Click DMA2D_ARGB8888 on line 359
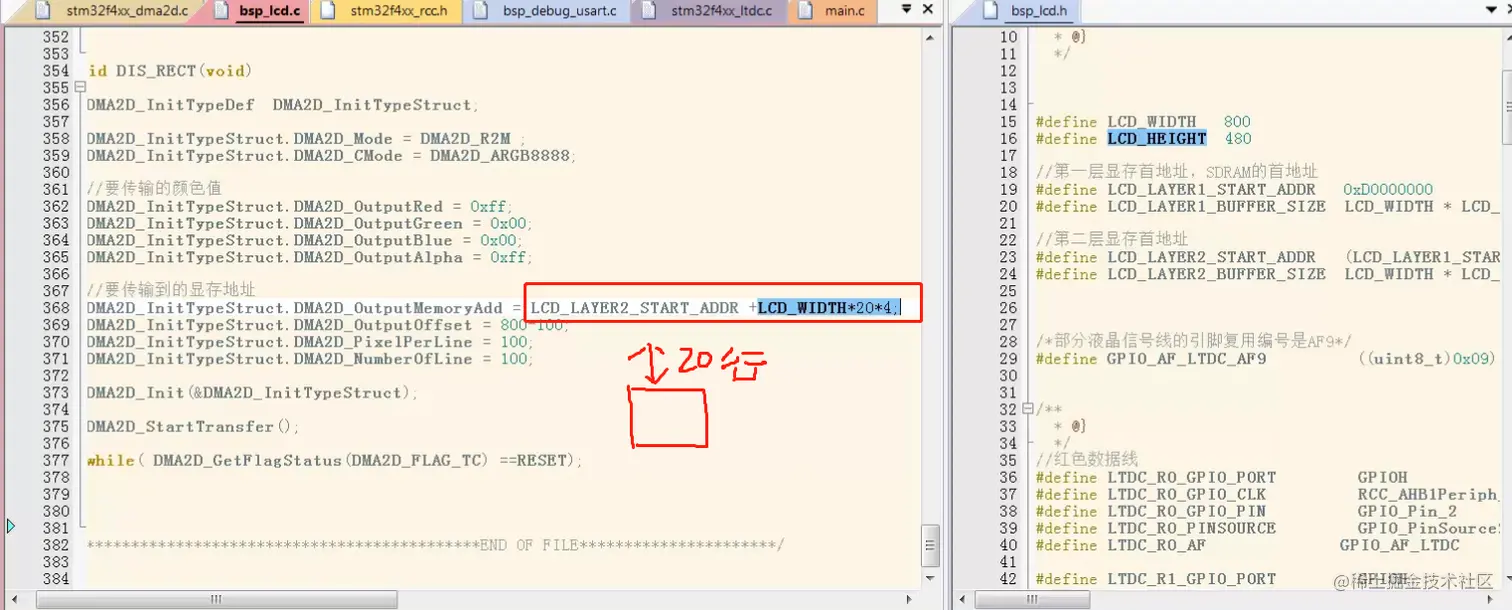Screen dimensions: 1512x610 501,156
